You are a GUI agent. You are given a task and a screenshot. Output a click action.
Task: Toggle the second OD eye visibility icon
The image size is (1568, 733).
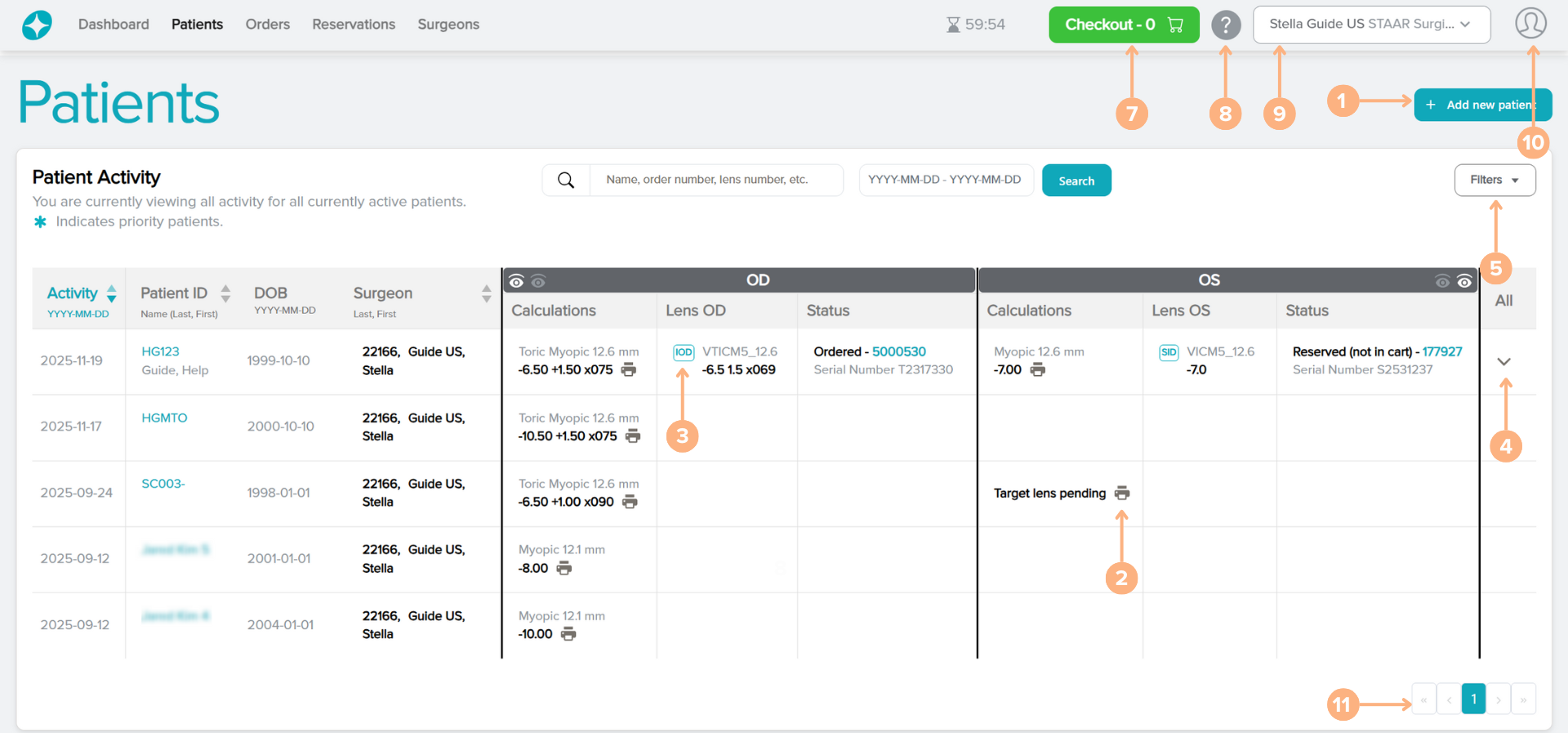click(x=538, y=282)
